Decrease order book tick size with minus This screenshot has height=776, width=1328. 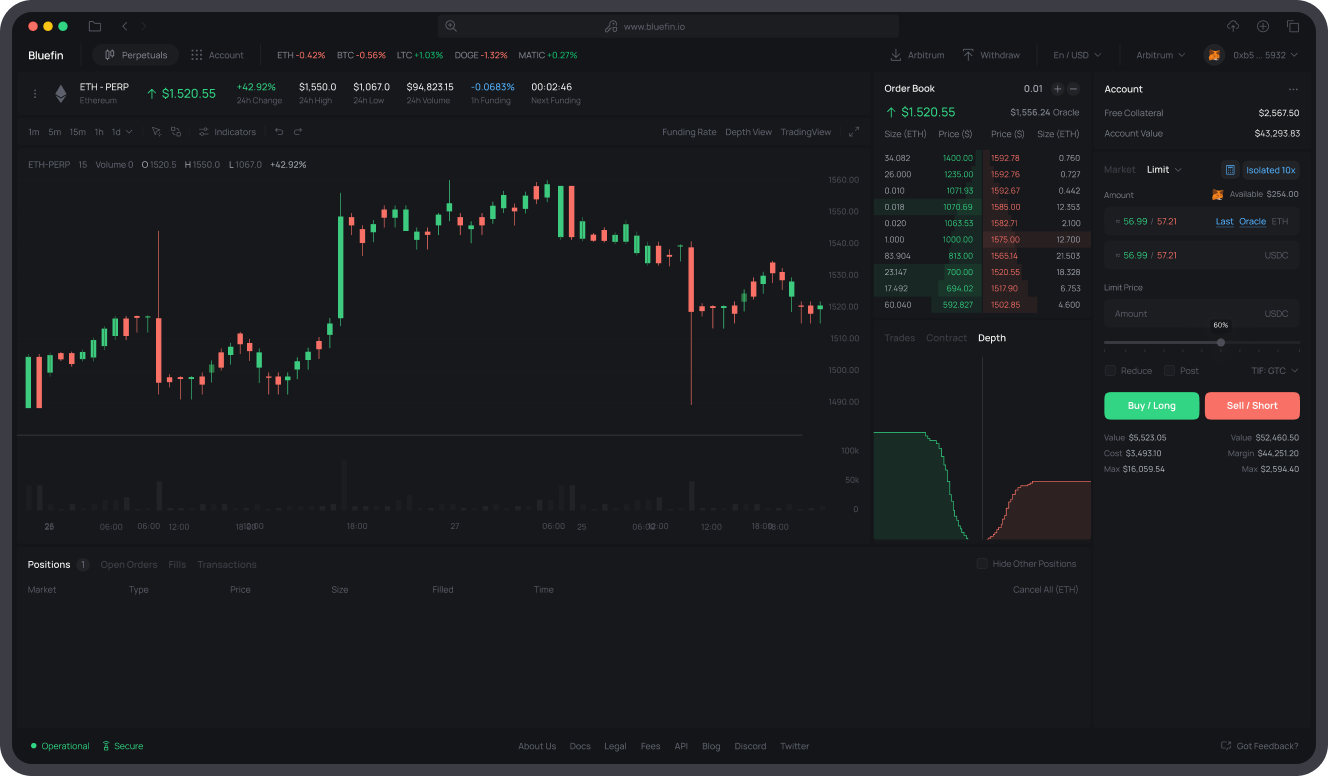pyautogui.click(x=1074, y=89)
